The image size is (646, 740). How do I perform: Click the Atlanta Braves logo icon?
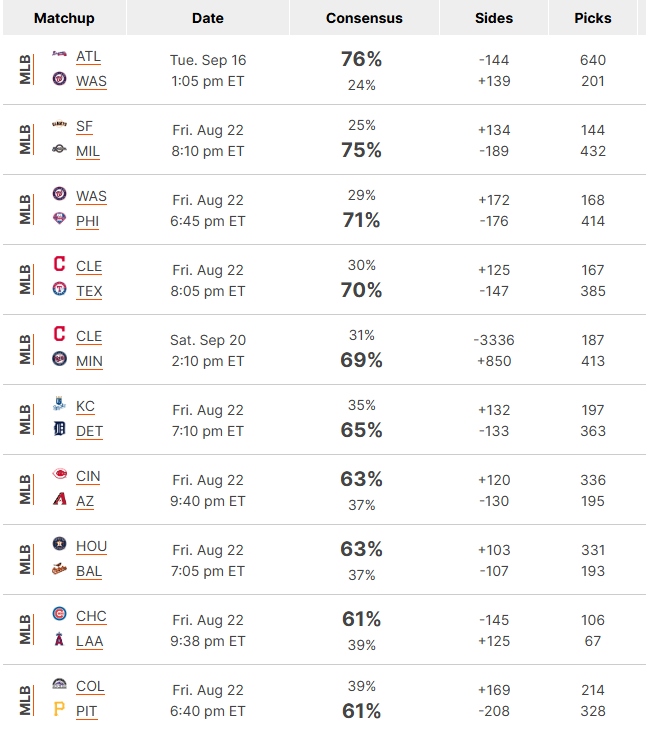pyautogui.click(x=59, y=54)
